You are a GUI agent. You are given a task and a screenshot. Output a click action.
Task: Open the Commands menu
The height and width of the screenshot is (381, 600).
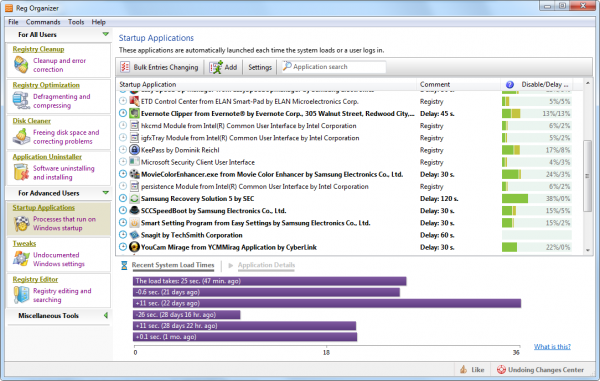[x=43, y=22]
